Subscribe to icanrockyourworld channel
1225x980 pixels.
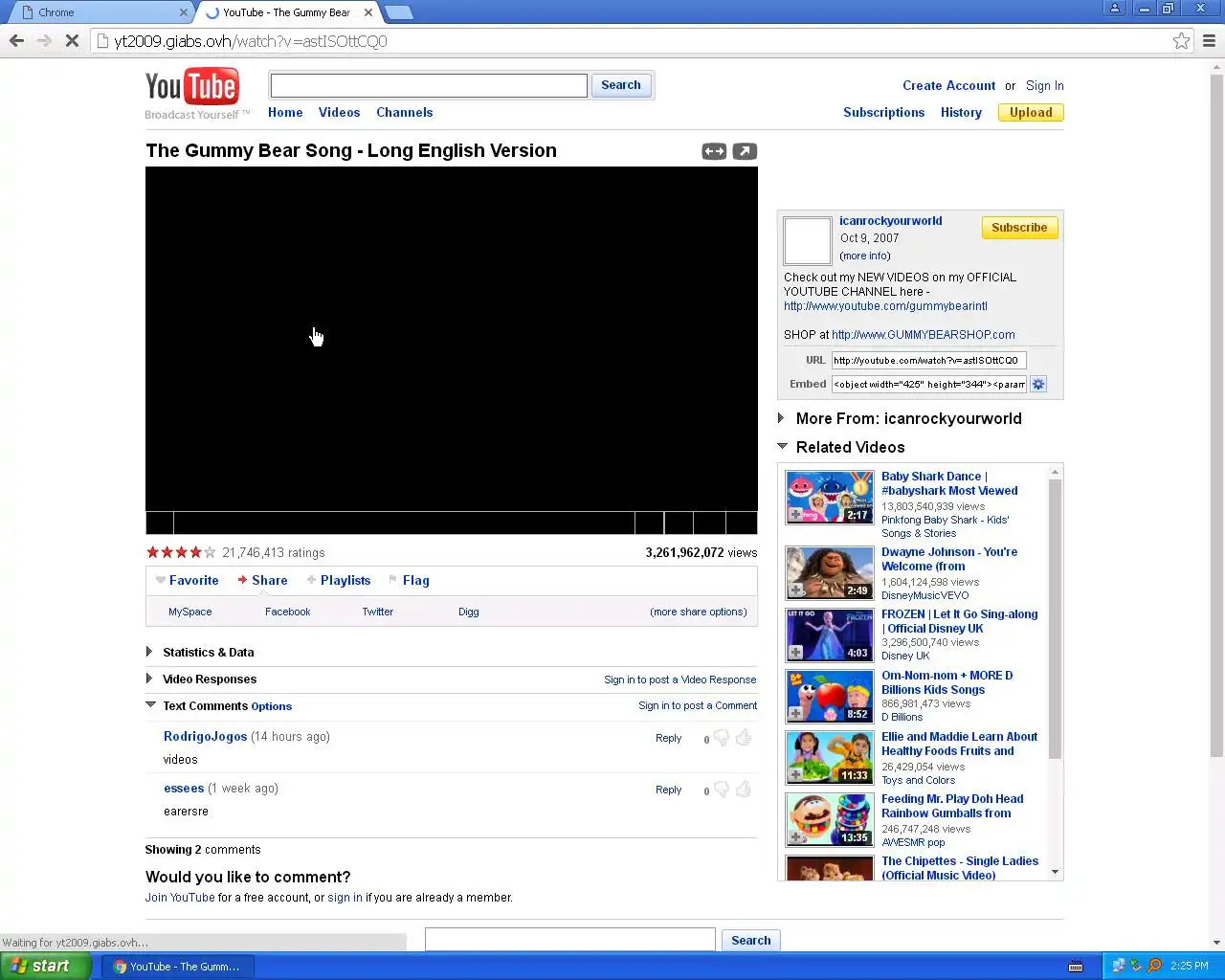coord(1019,228)
